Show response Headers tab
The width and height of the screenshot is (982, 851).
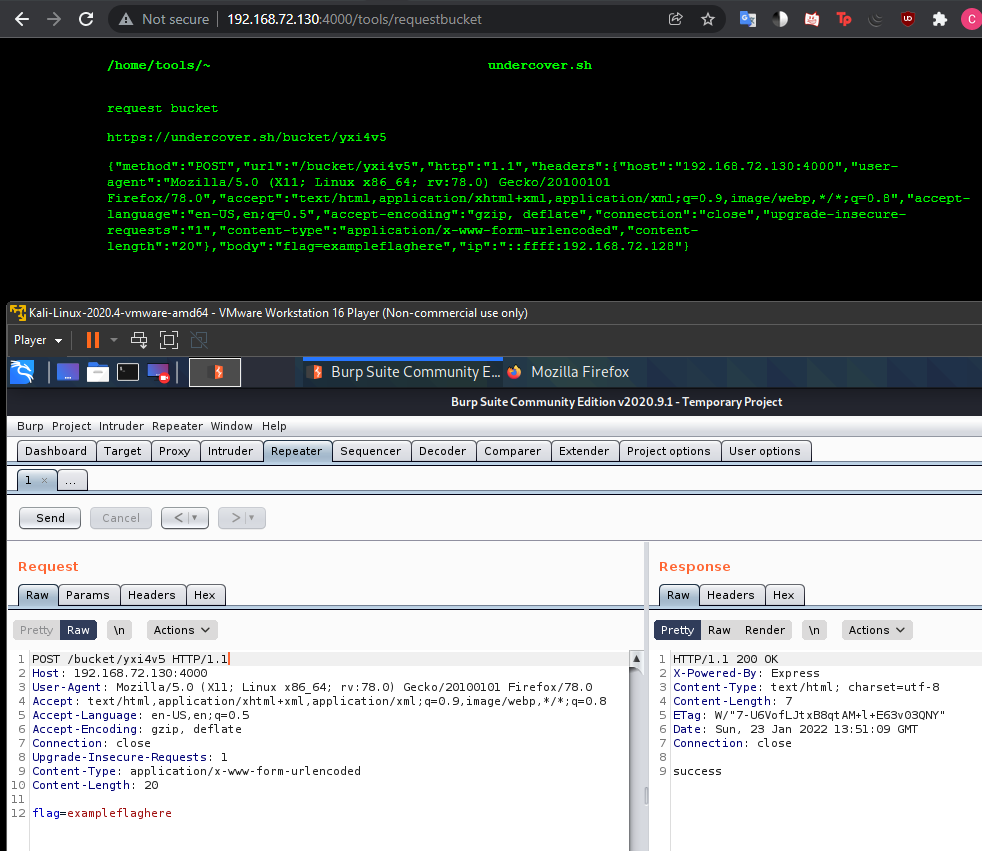coord(731,595)
